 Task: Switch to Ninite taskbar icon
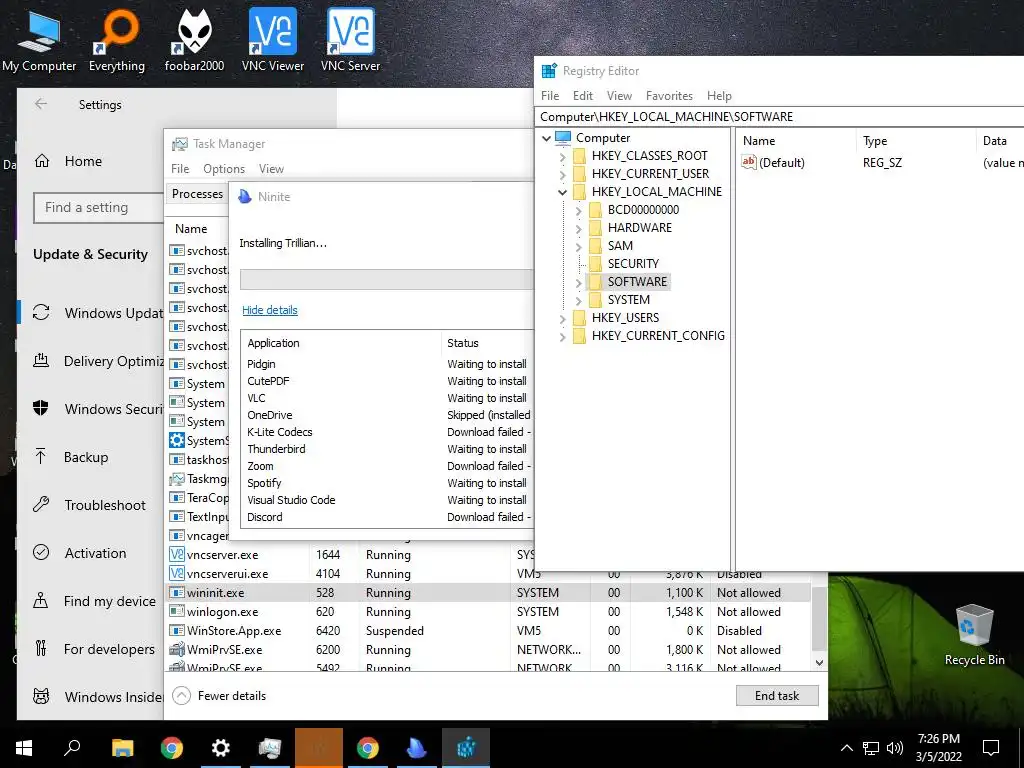pyautogui.click(x=416, y=748)
